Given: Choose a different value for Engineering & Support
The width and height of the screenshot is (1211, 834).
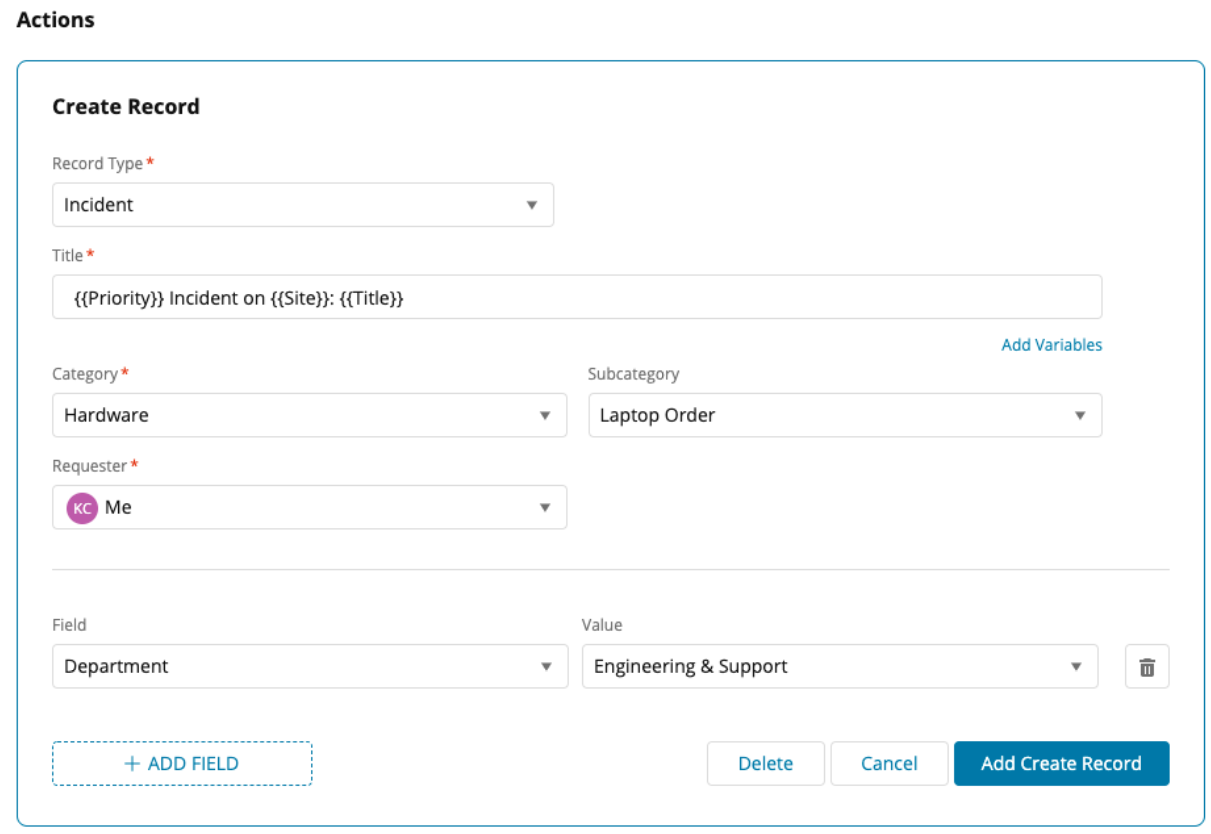Looking at the screenshot, I should pyautogui.click(x=838, y=667).
